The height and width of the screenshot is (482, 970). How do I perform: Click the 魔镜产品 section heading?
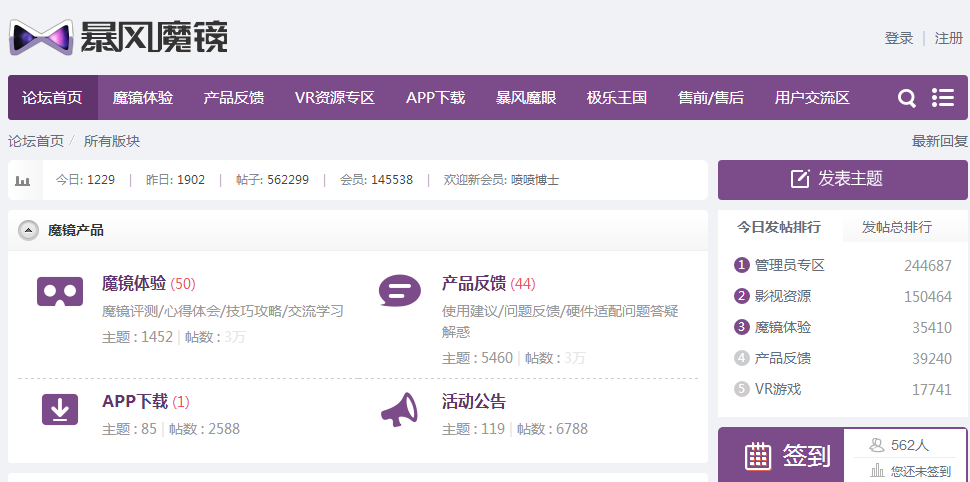(76, 231)
